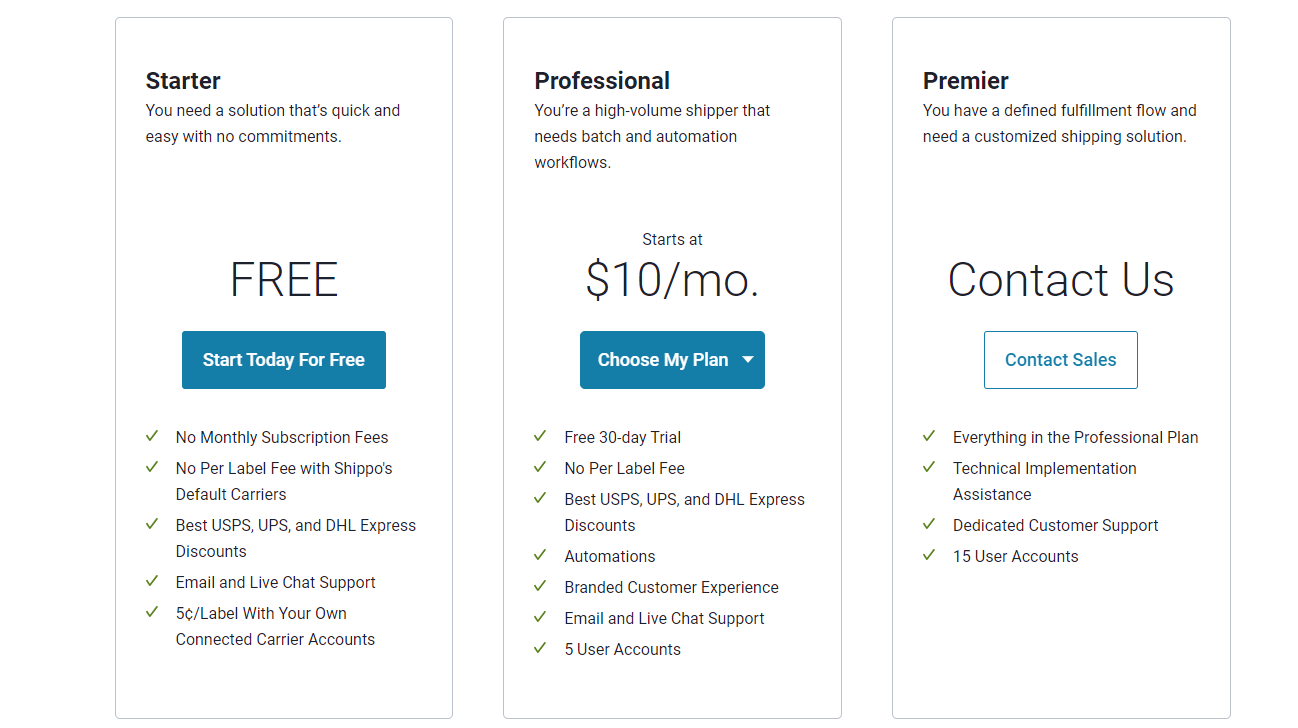
Task: Click checkmark next to Automations
Action: (540, 555)
